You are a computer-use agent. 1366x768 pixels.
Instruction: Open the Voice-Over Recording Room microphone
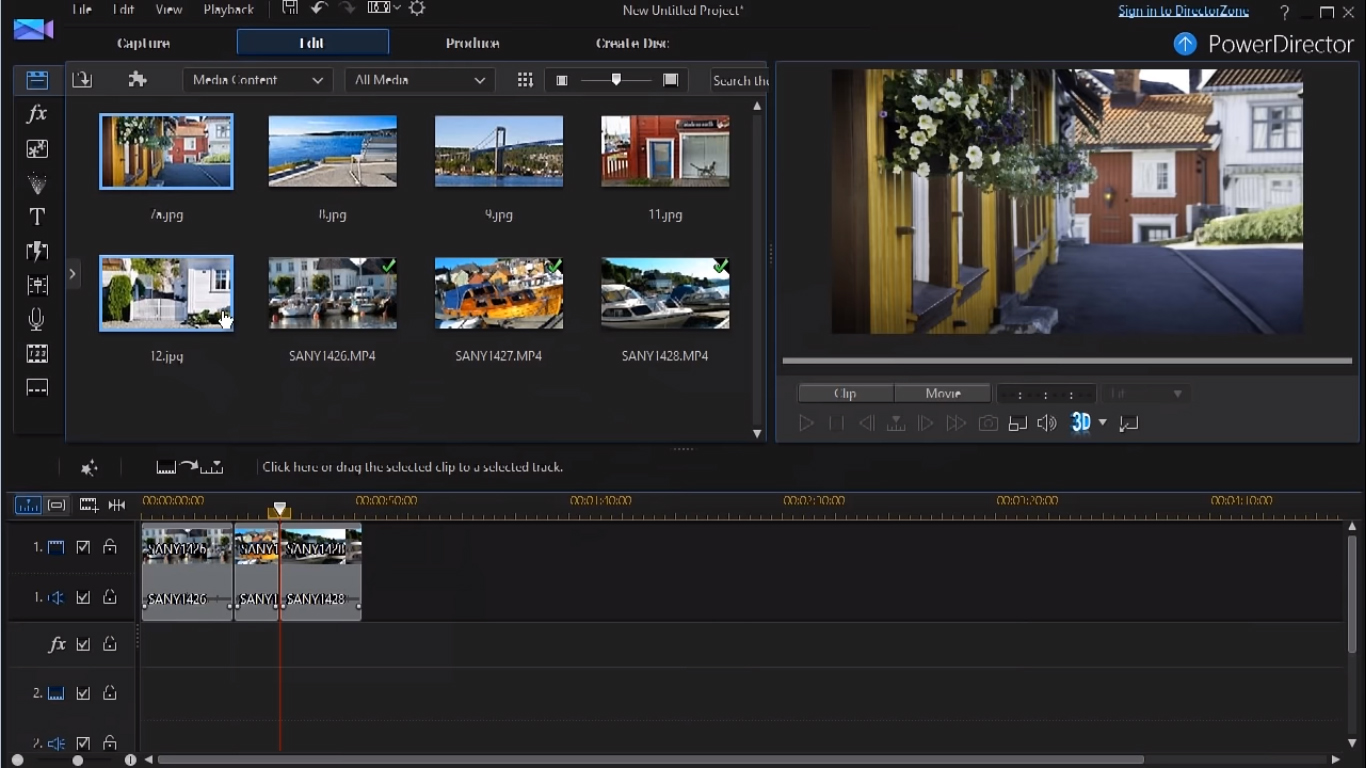37,319
